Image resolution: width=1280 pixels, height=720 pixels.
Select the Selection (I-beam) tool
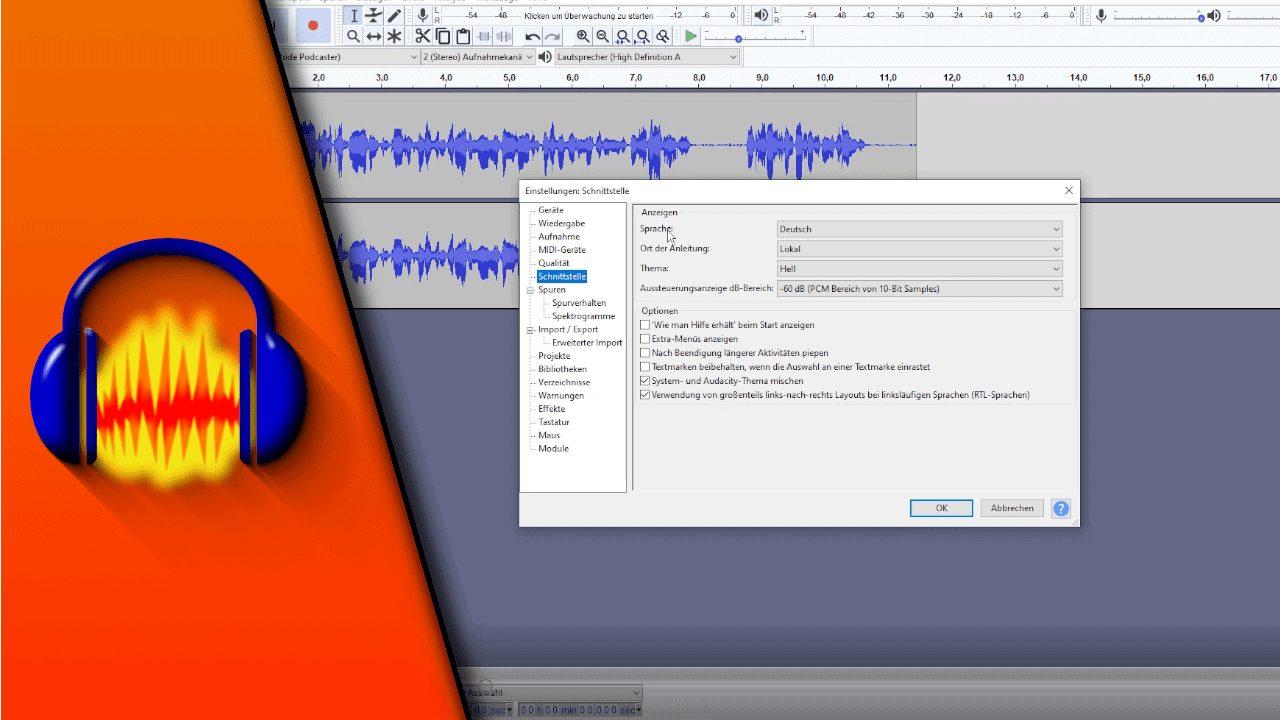(x=354, y=15)
